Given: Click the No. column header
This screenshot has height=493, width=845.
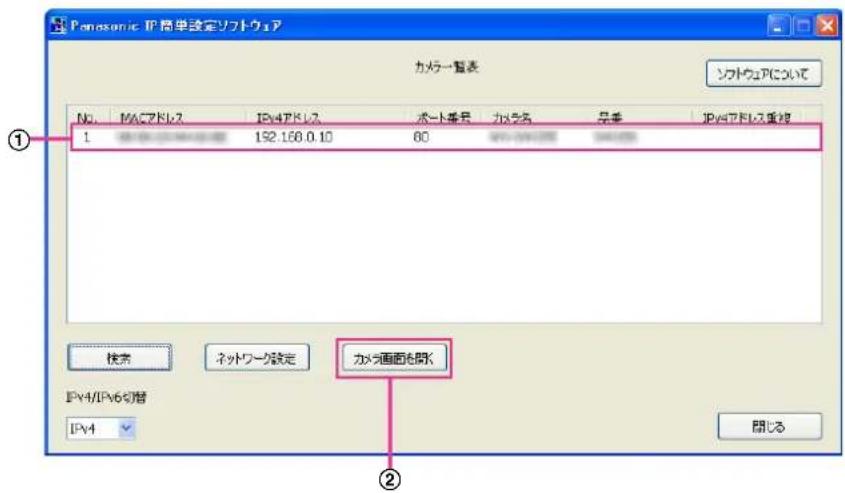Looking at the screenshot, I should coord(87,117).
